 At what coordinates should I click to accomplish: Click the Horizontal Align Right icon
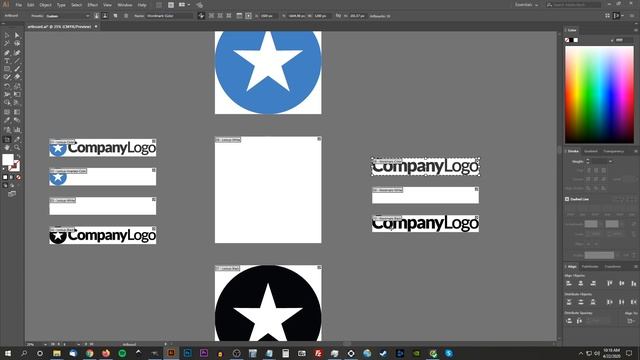tap(593, 283)
